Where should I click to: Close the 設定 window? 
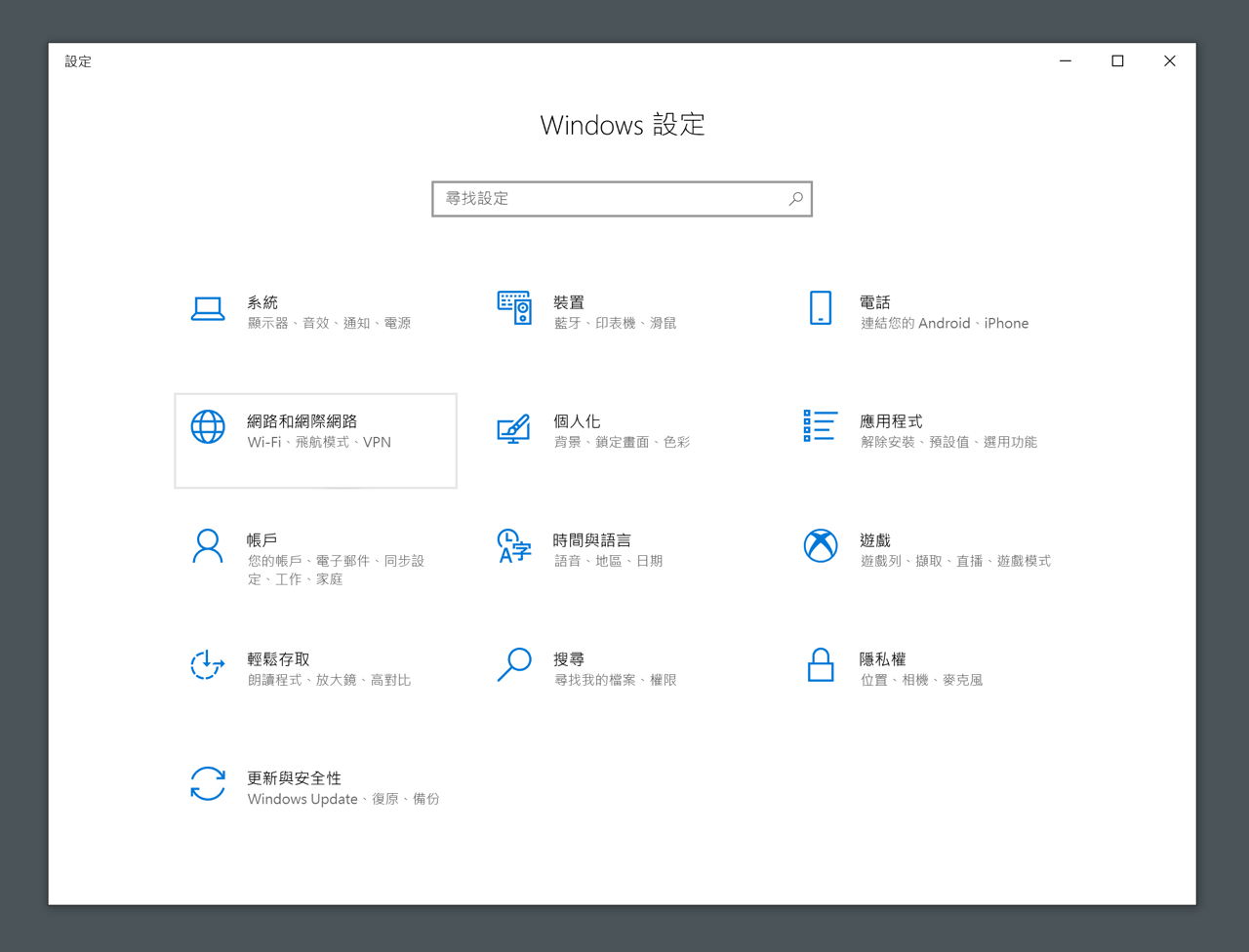click(x=1170, y=60)
